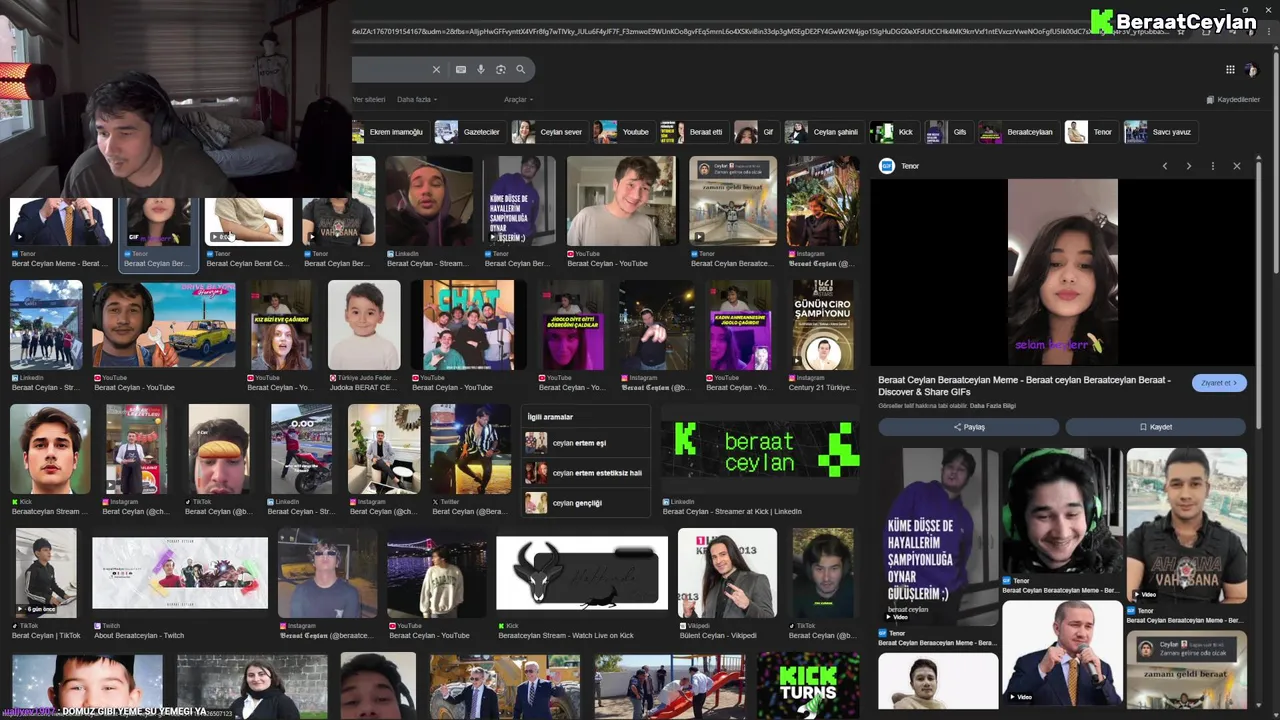Open the Bülent Ceylan - Vikipedi result
Screen dimensions: 1280x720
[x=727, y=574]
